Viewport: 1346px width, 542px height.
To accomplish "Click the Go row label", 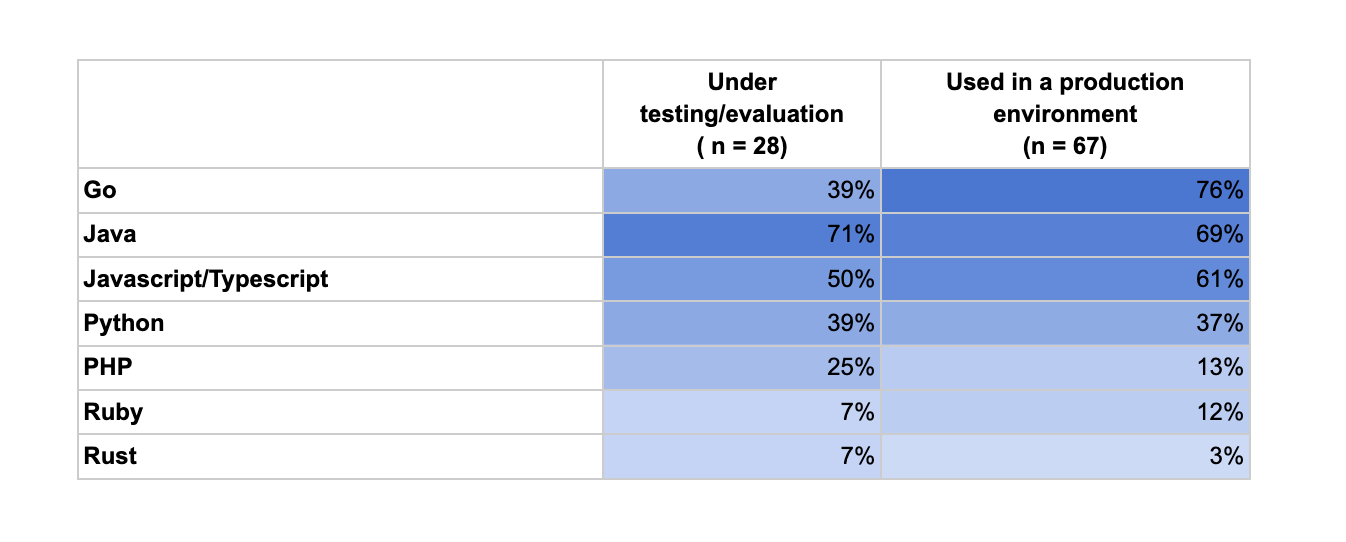I will pyautogui.click(x=100, y=190).
